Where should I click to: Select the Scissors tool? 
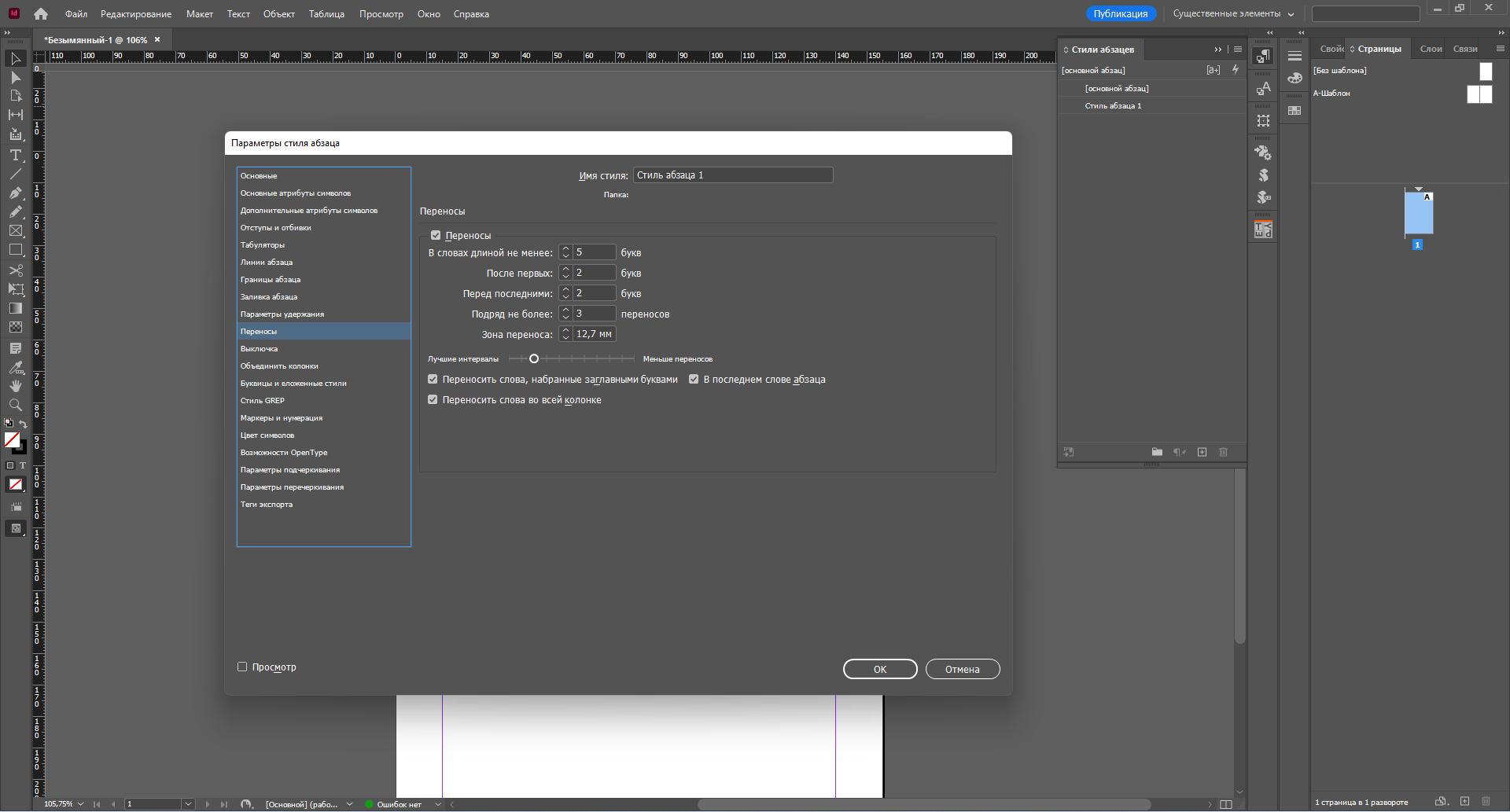15,270
